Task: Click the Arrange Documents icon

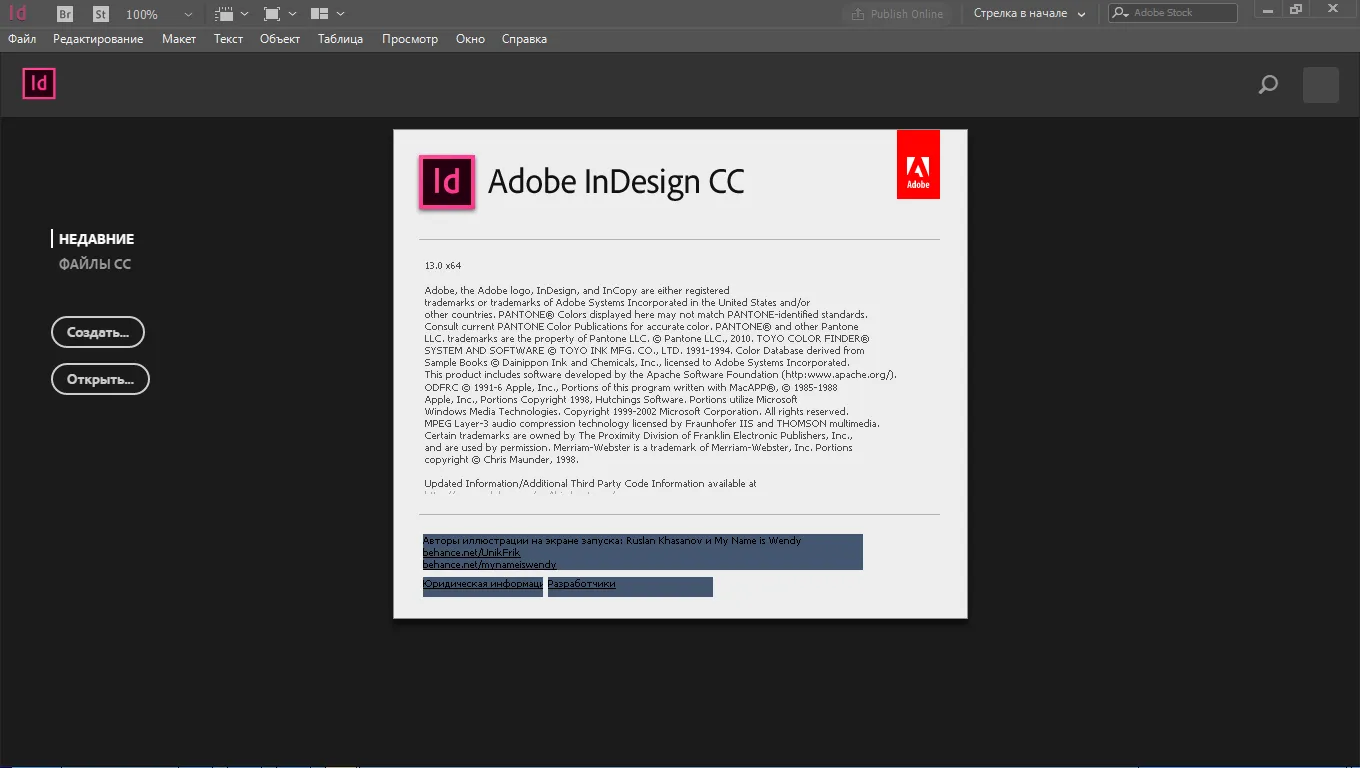Action: coord(320,14)
